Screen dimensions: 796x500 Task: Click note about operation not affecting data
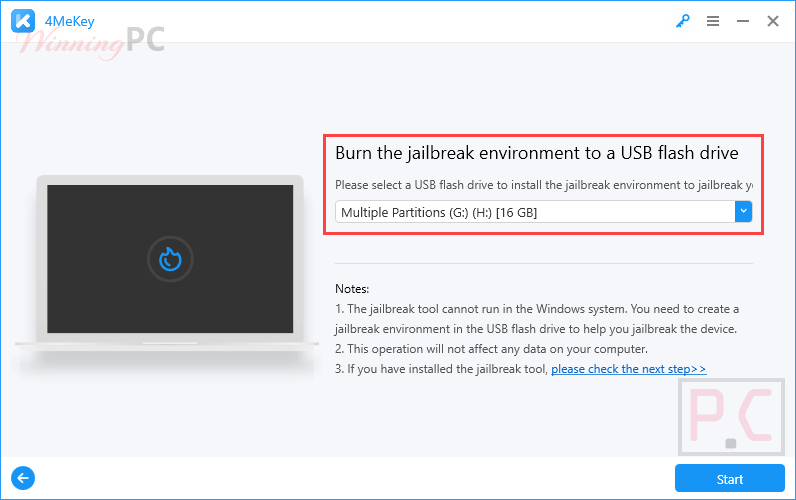click(491, 349)
